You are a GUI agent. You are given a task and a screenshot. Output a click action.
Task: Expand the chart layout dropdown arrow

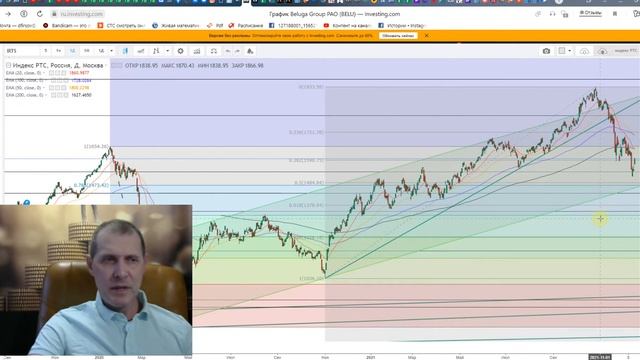tap(570, 51)
